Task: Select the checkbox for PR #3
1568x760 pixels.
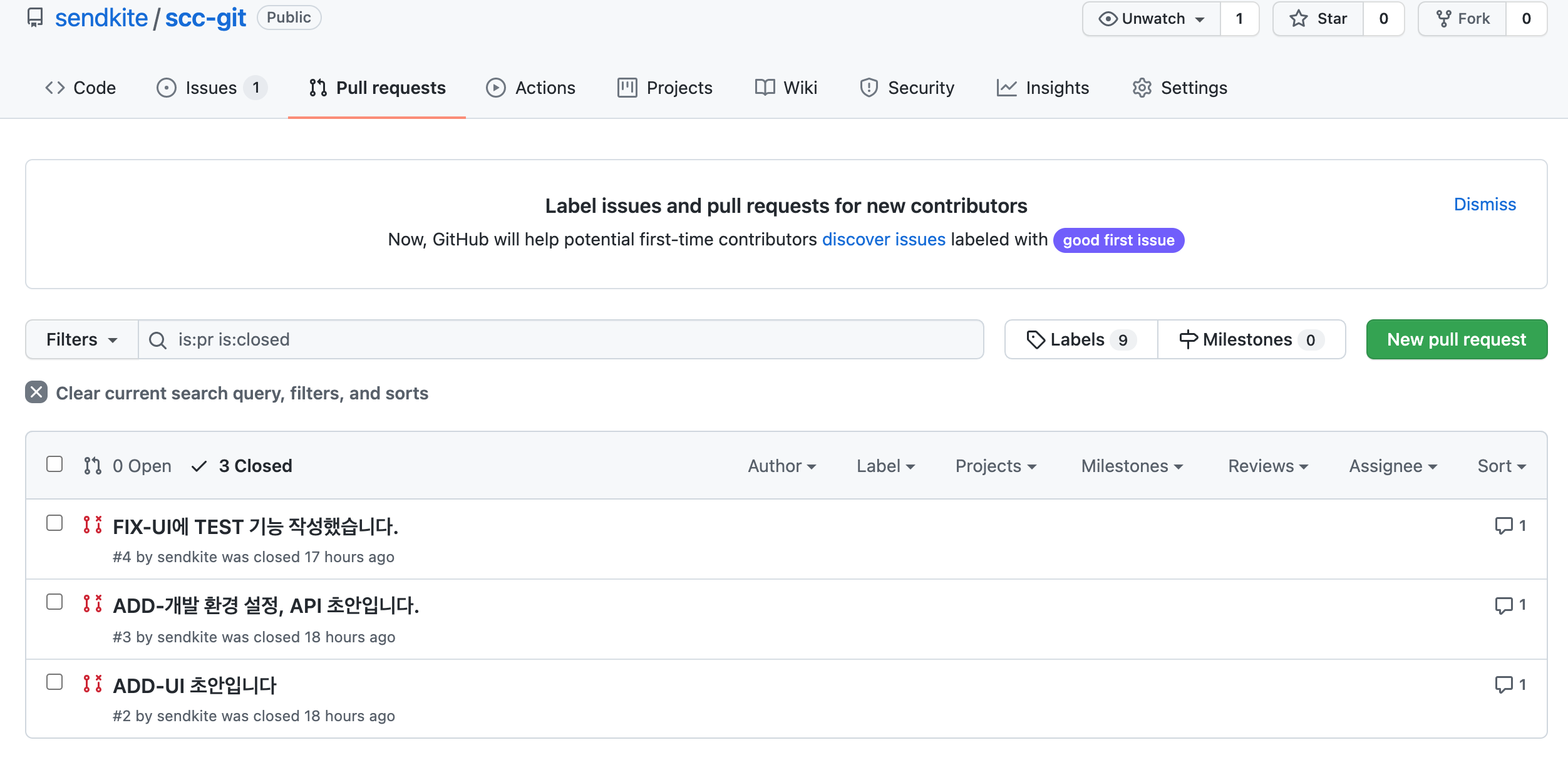Action: 54,602
